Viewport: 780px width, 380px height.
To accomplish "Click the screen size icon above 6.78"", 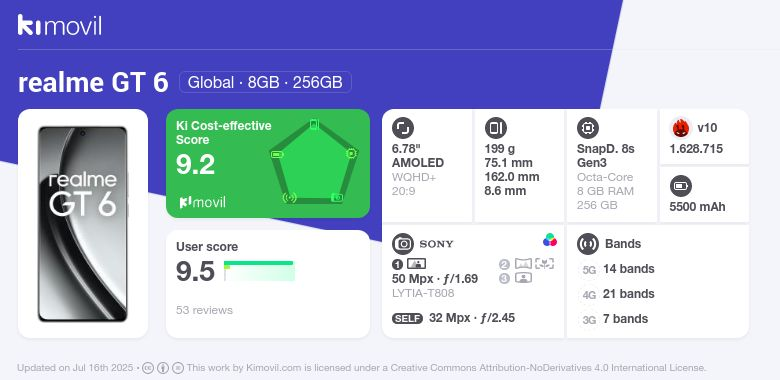I will pyautogui.click(x=403, y=128).
